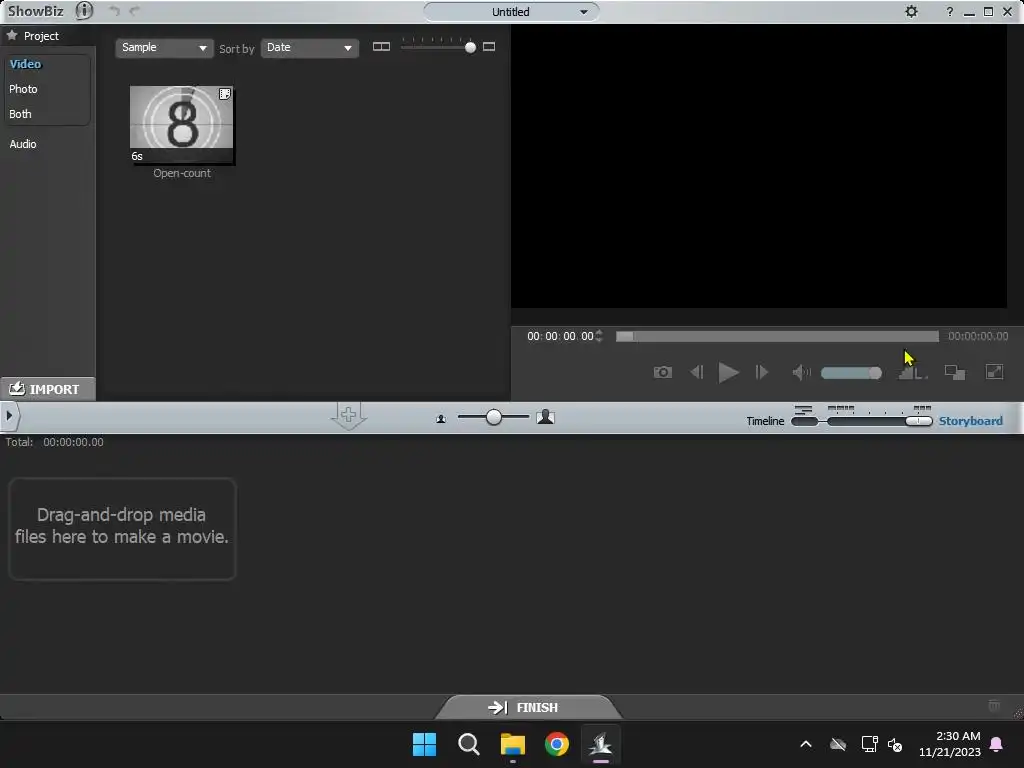Expand the side panel arrow
The height and width of the screenshot is (768, 1024).
pos(9,415)
